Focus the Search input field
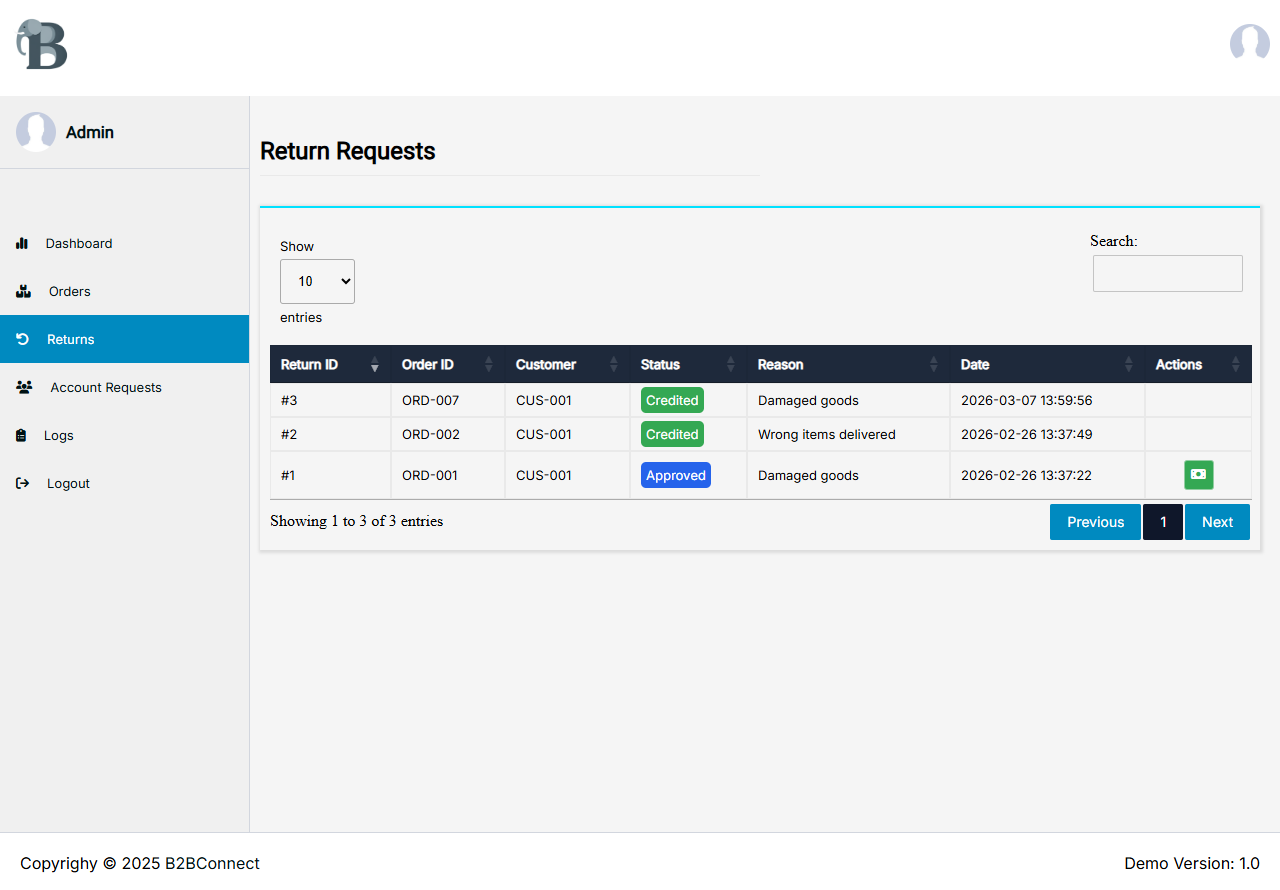This screenshot has width=1280, height=890. pyautogui.click(x=1168, y=273)
